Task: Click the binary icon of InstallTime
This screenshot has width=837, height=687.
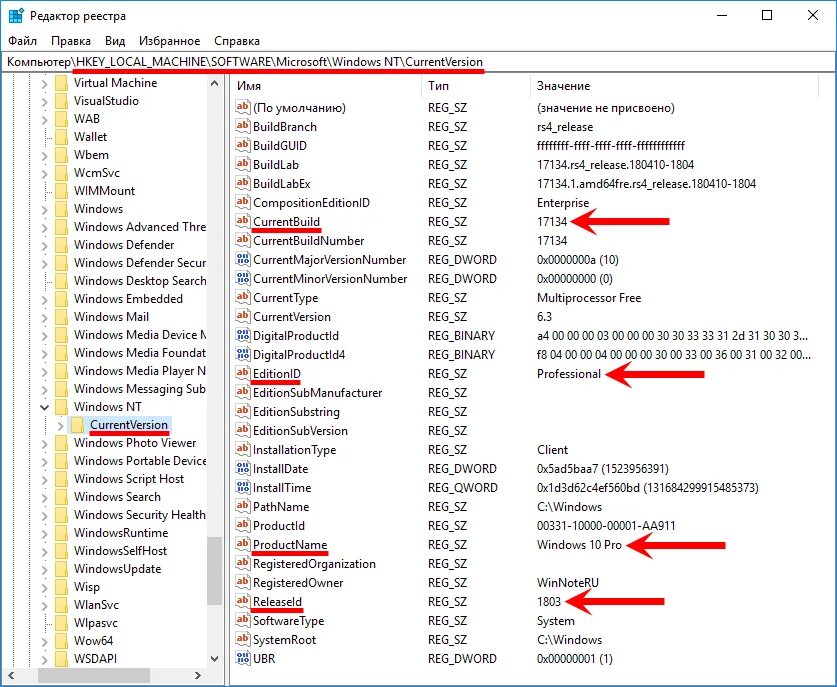Action: (243, 487)
